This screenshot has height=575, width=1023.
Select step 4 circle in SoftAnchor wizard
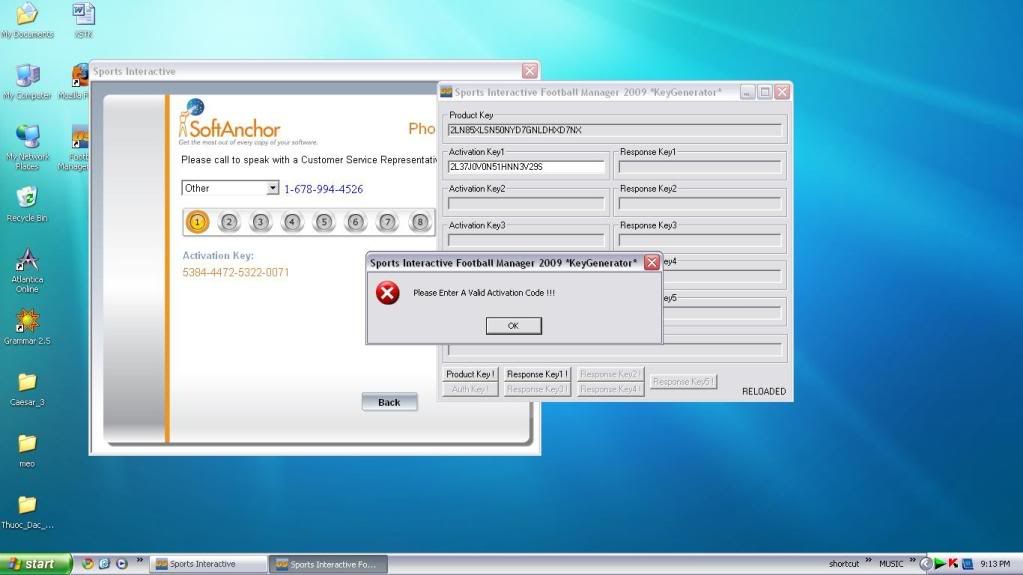[292, 222]
